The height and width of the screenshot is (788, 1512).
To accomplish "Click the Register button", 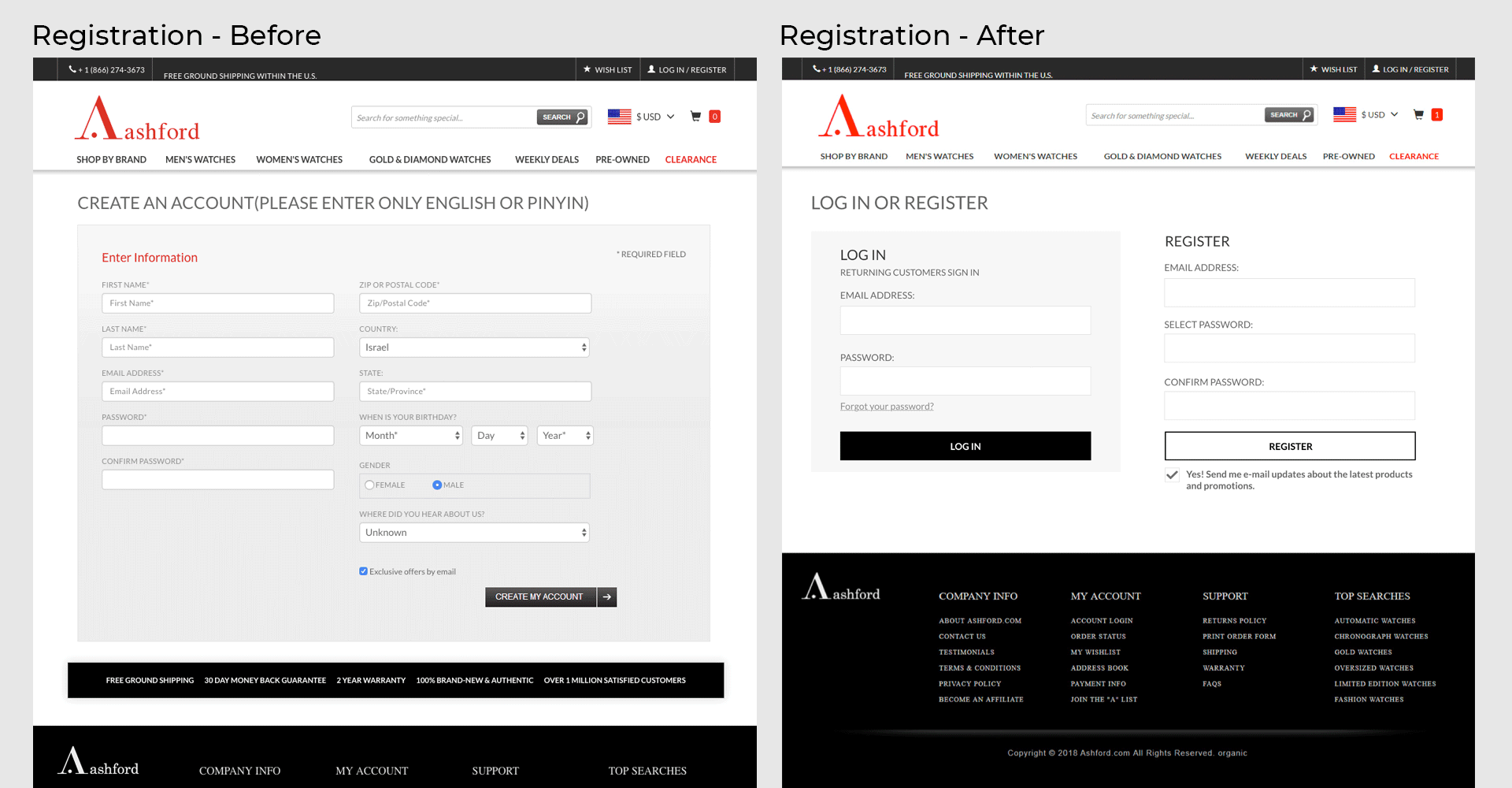I will (x=1290, y=446).
